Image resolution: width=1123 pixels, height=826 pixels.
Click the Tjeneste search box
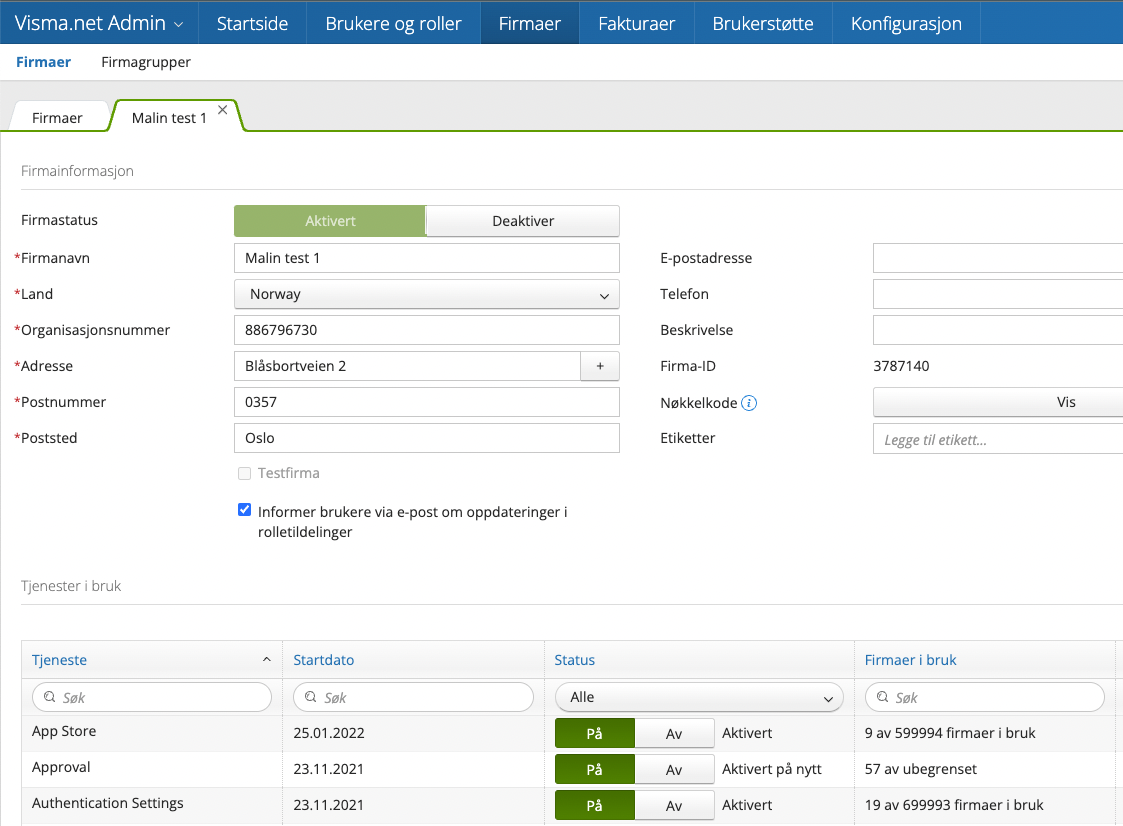pos(152,697)
